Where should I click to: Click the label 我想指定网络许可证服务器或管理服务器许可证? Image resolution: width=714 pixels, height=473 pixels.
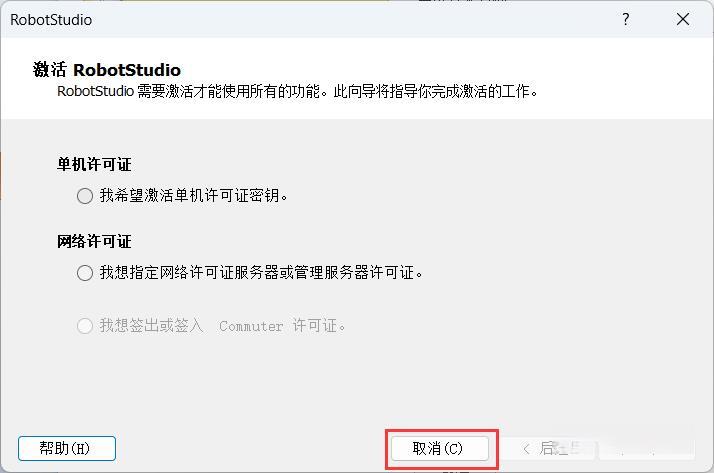click(x=261, y=273)
